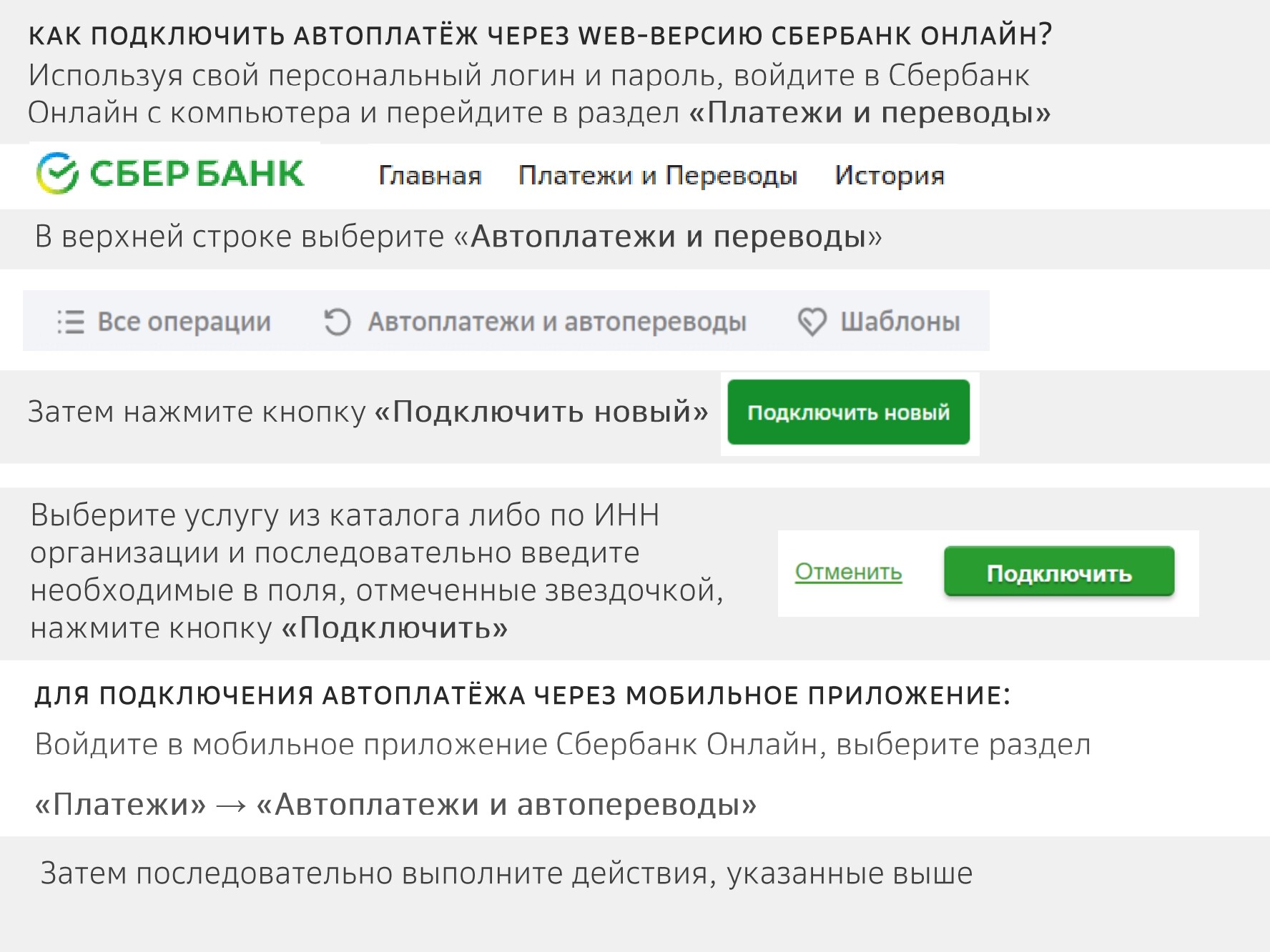Click the bold «Подключить новый» instruction text
This screenshot has width=1270, height=952.
(541, 412)
